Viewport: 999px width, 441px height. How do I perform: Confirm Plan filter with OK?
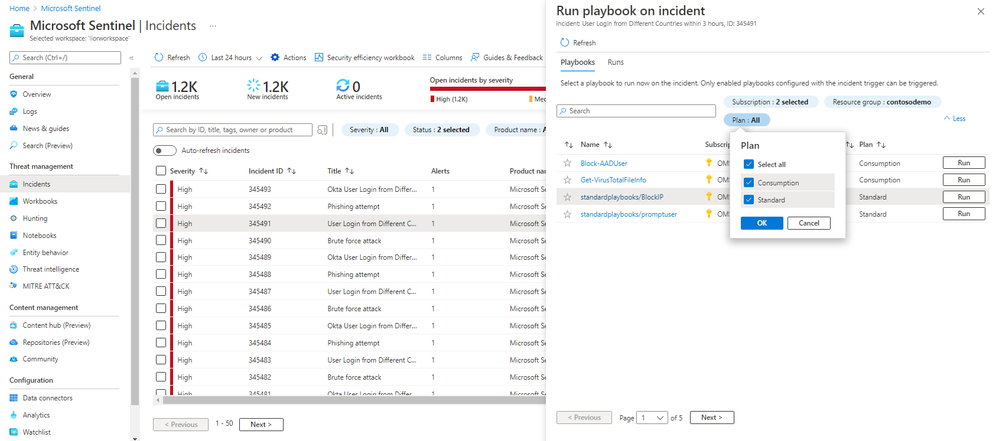[x=762, y=223]
